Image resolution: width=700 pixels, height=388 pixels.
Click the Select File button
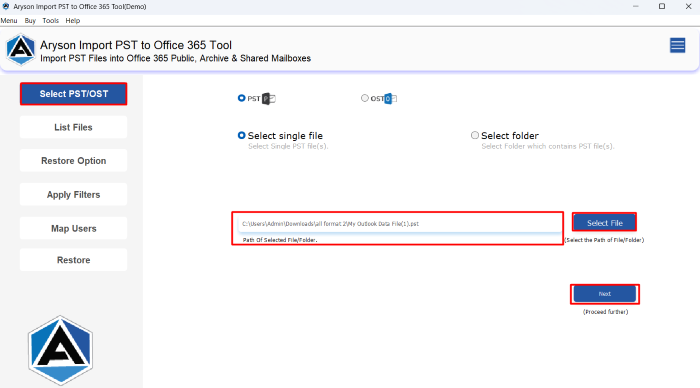click(604, 223)
